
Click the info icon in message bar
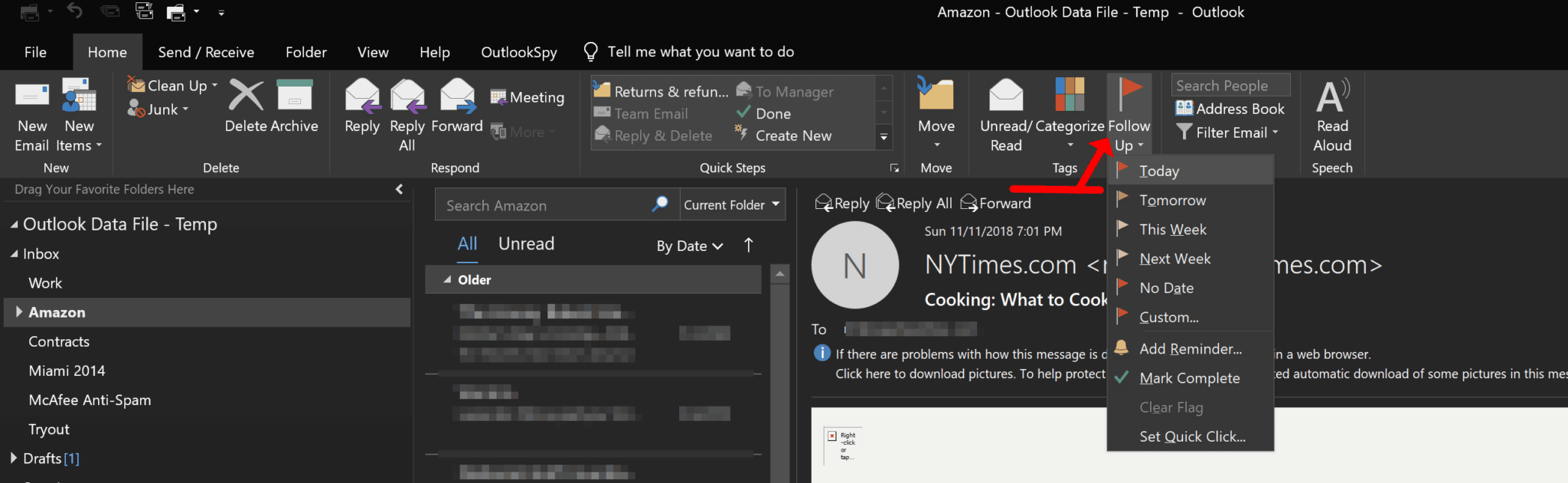point(822,353)
